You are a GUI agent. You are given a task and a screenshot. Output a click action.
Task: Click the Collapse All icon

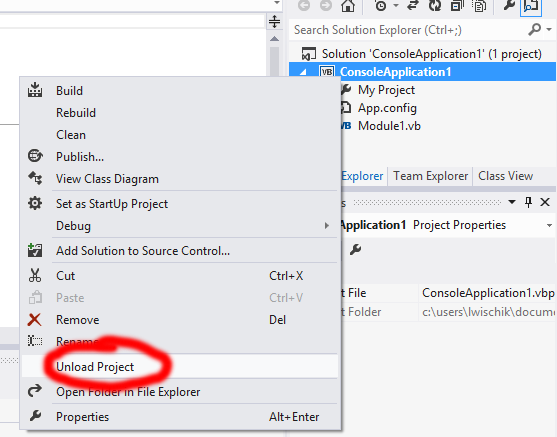coord(457,6)
